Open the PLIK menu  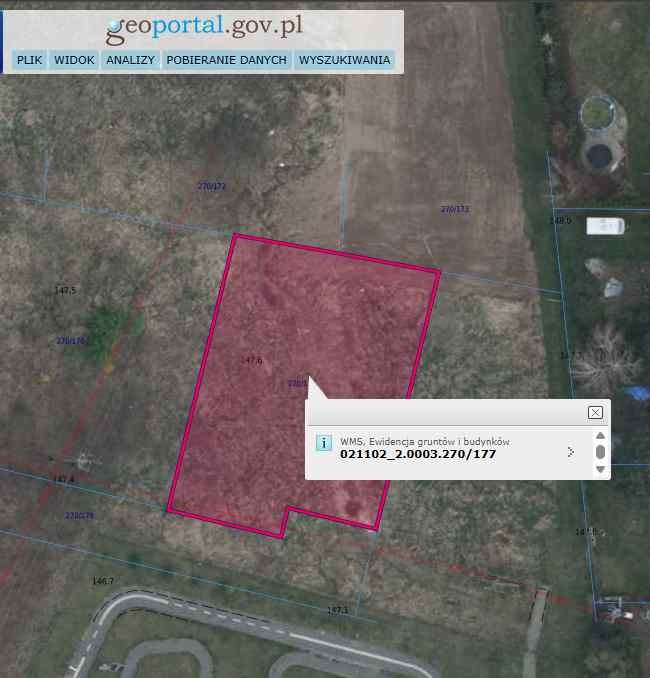(29, 60)
